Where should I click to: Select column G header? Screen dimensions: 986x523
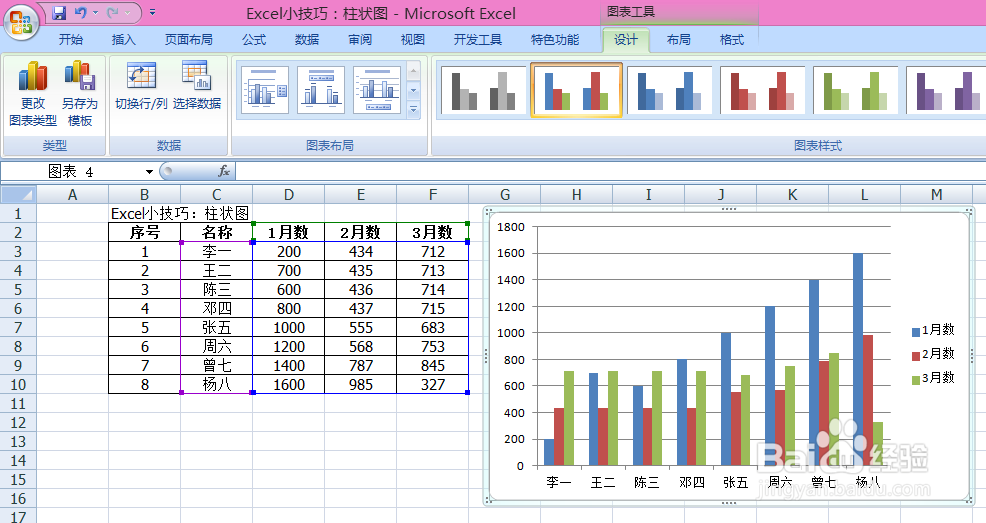point(504,194)
